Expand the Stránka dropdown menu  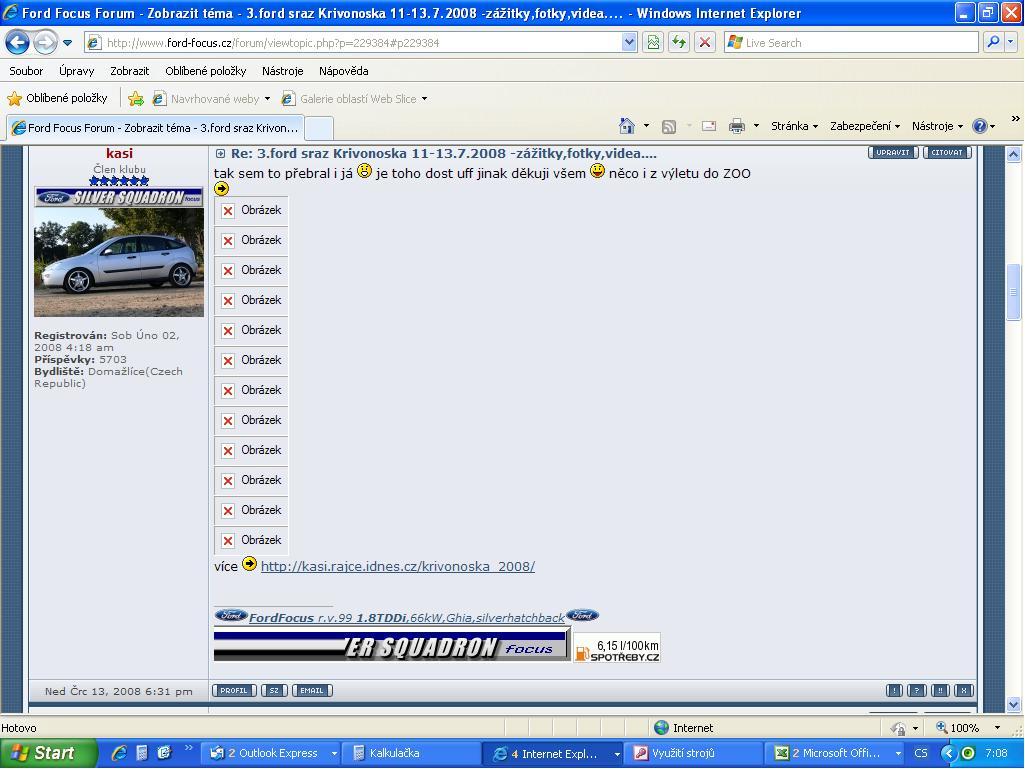point(794,126)
